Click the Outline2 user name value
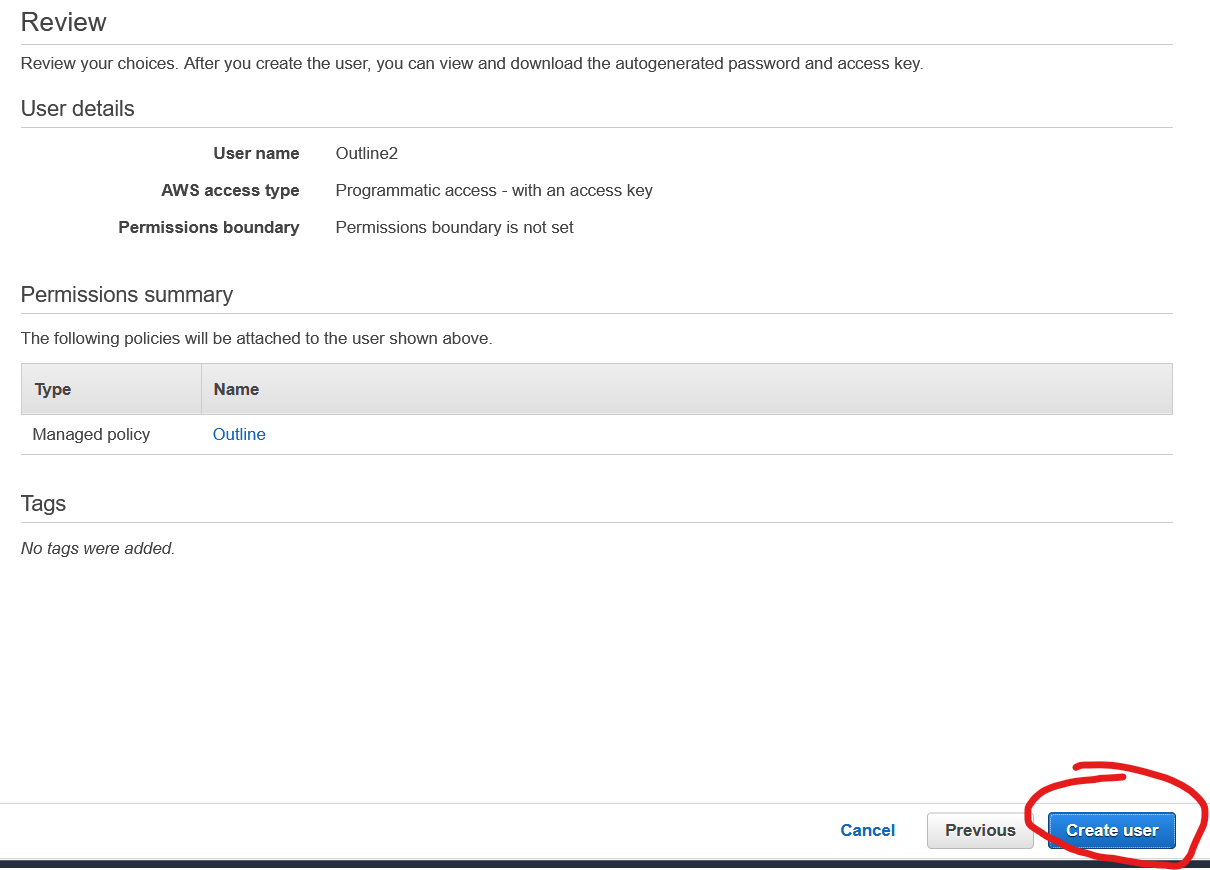1210x870 pixels. 366,153
